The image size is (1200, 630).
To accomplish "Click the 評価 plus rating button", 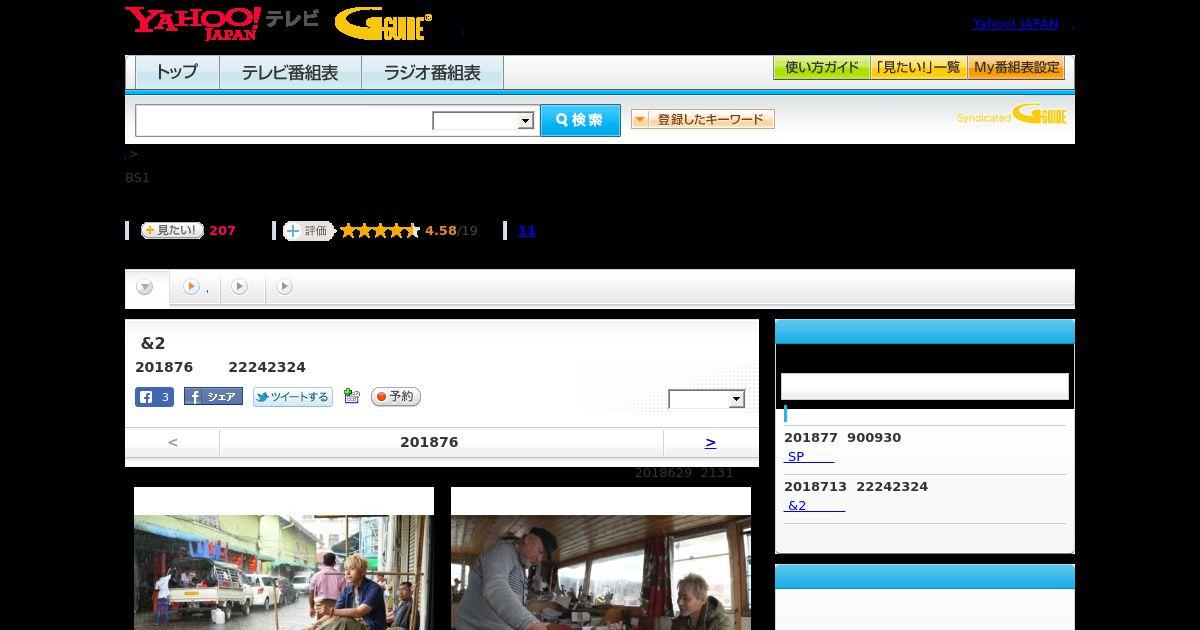I will tap(308, 231).
